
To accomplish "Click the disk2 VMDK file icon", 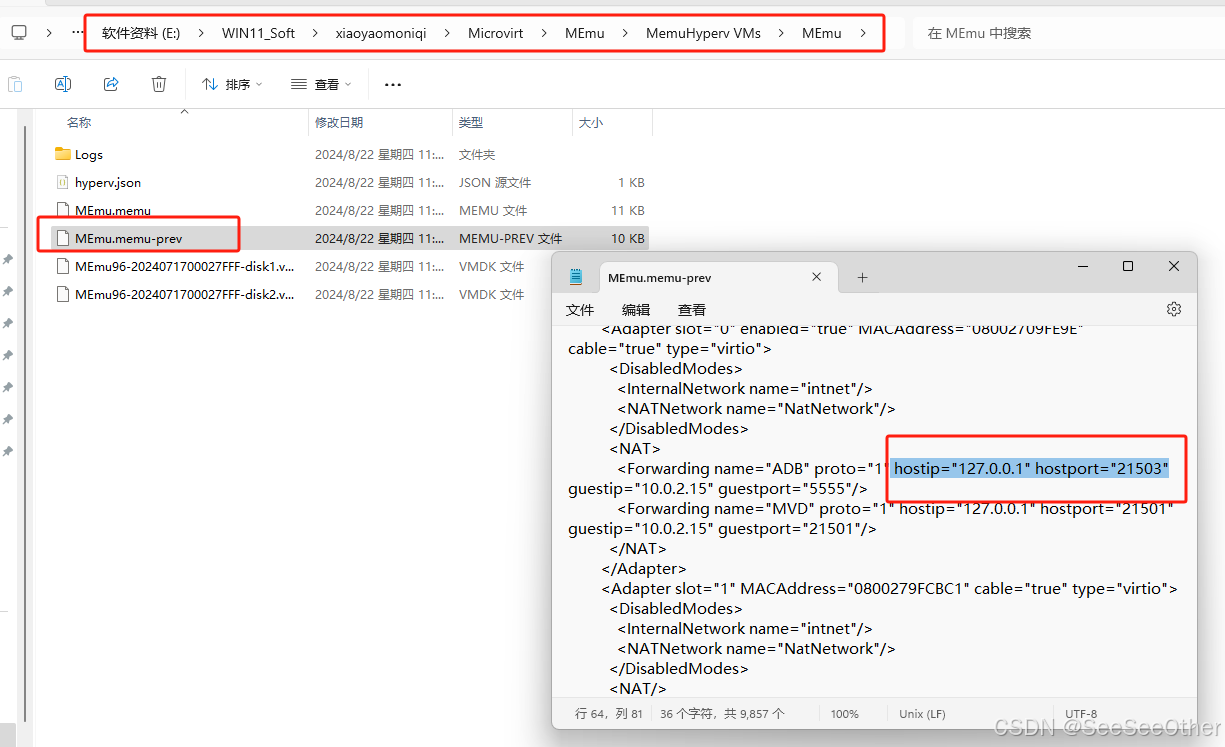I will point(63,294).
